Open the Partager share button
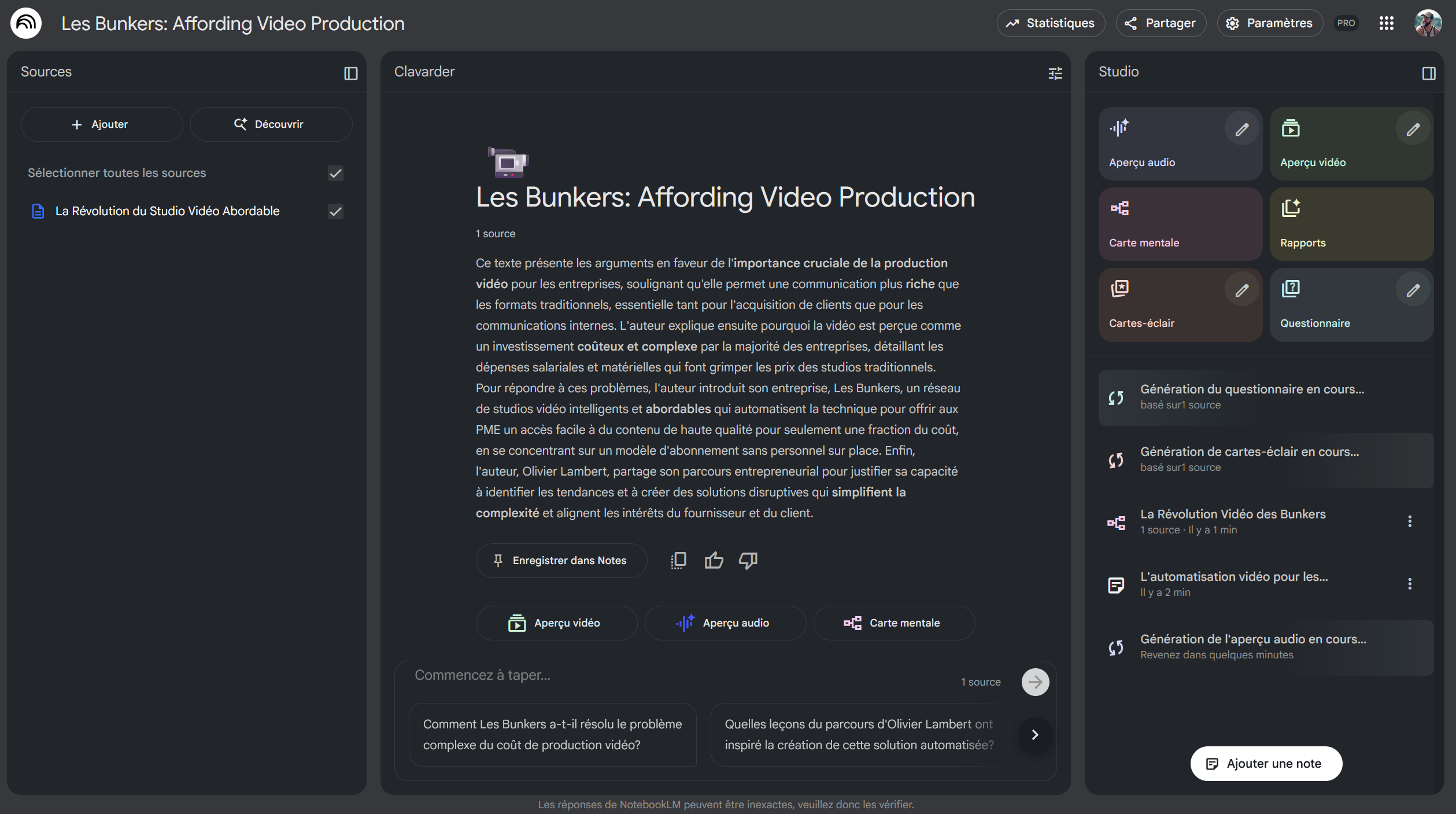Image resolution: width=1456 pixels, height=814 pixels. 1161,23
